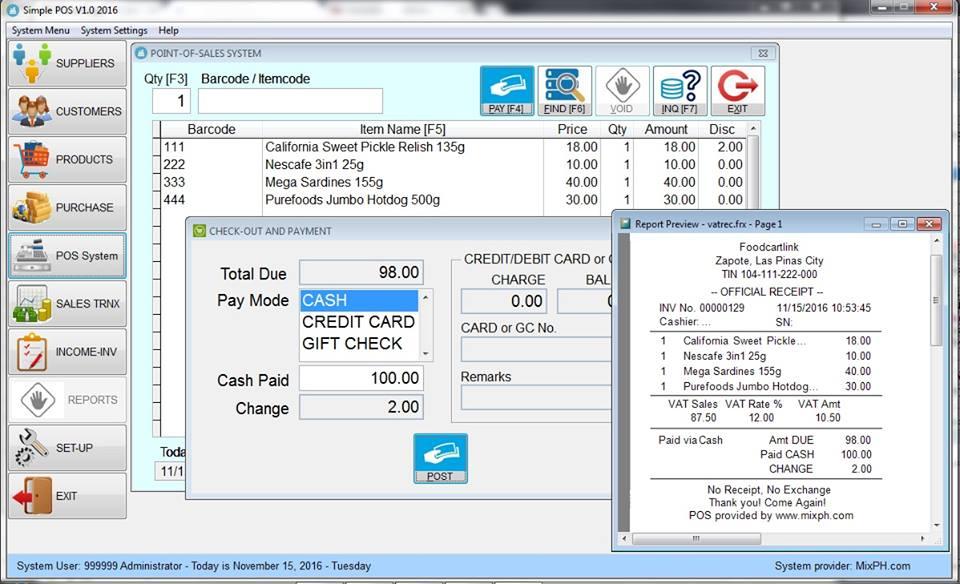960x584 pixels.
Task: Select Mega Sardines 155g item row
Action: pos(453,182)
